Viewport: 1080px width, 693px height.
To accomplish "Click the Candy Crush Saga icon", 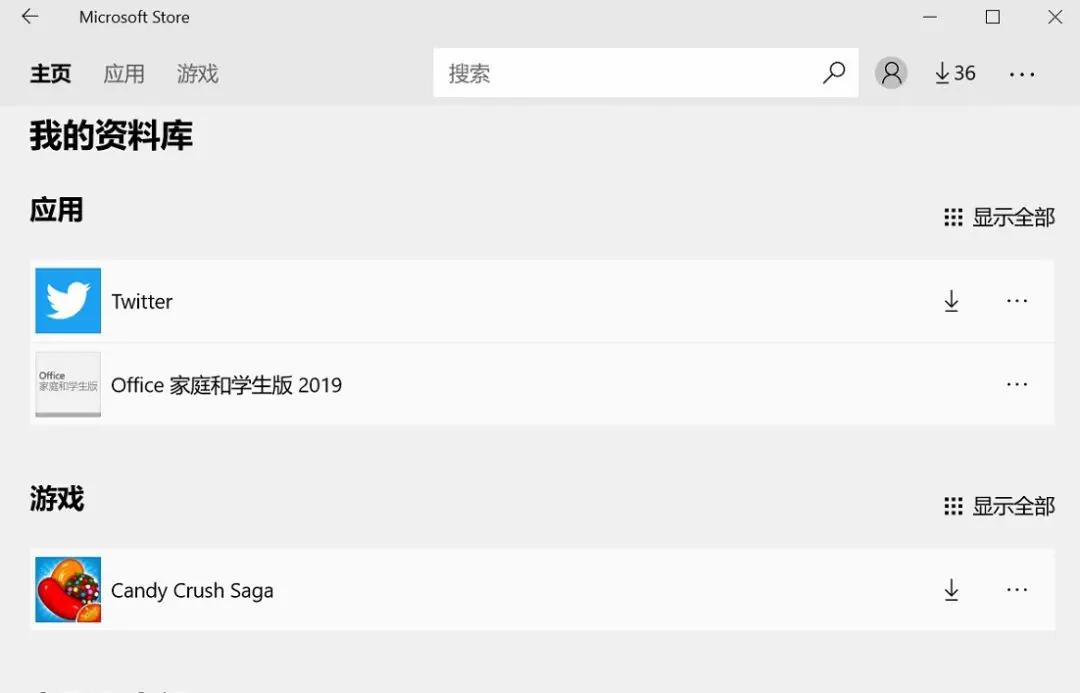I will [67, 589].
